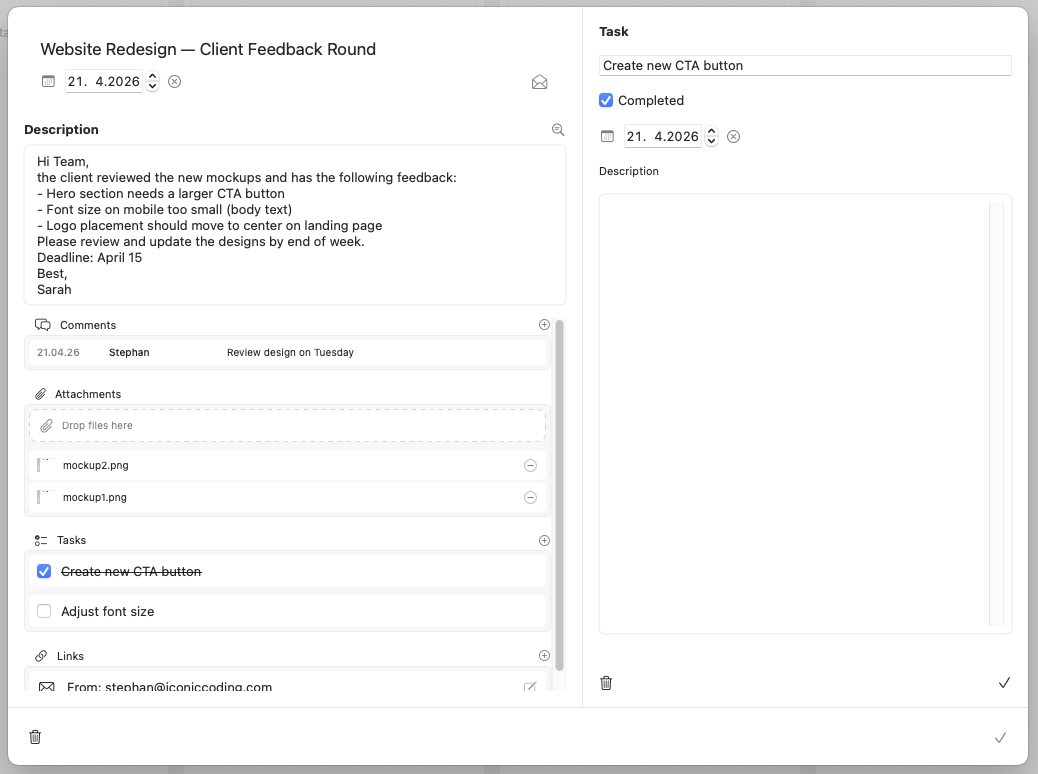The height and width of the screenshot is (774, 1038).
Task: Confirm the task with the checkmark button
Action: coord(1004,683)
